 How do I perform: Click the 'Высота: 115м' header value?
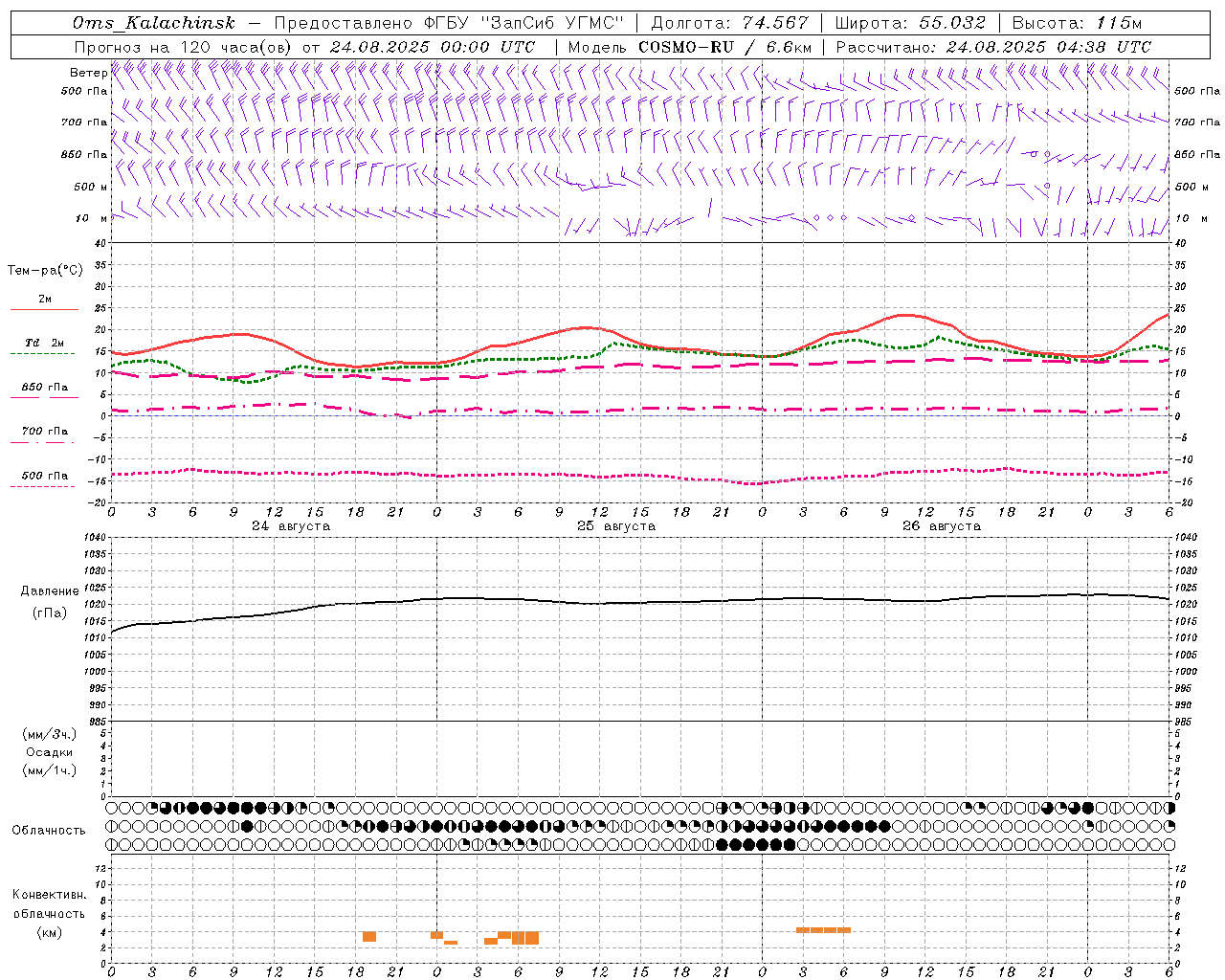tap(1077, 23)
